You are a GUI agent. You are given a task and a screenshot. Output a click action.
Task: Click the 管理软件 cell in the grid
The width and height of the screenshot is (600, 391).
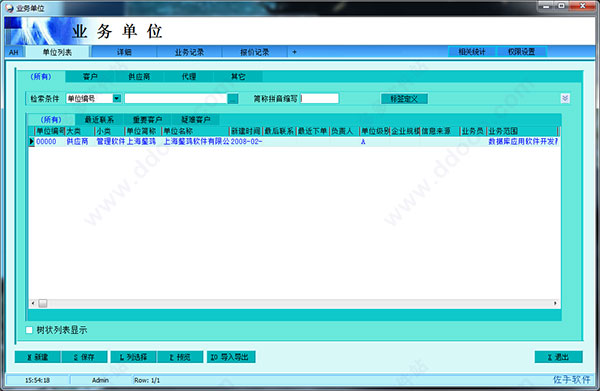pos(110,142)
